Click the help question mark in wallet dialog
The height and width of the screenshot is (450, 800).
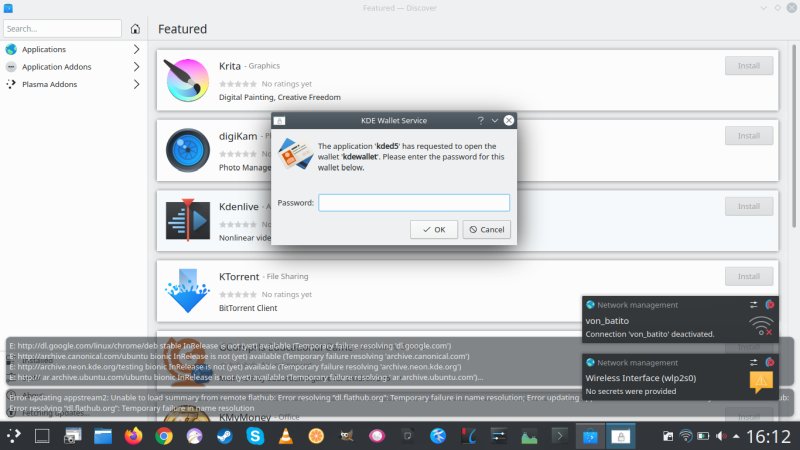(480, 120)
